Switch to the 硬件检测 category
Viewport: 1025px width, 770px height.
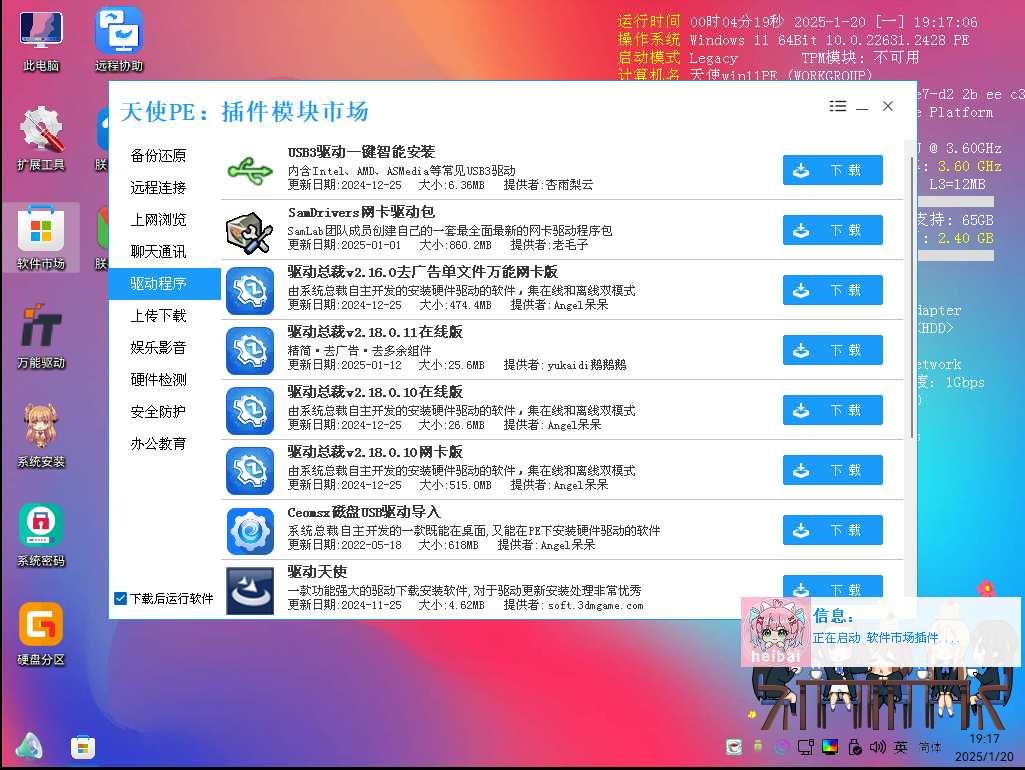coord(158,380)
